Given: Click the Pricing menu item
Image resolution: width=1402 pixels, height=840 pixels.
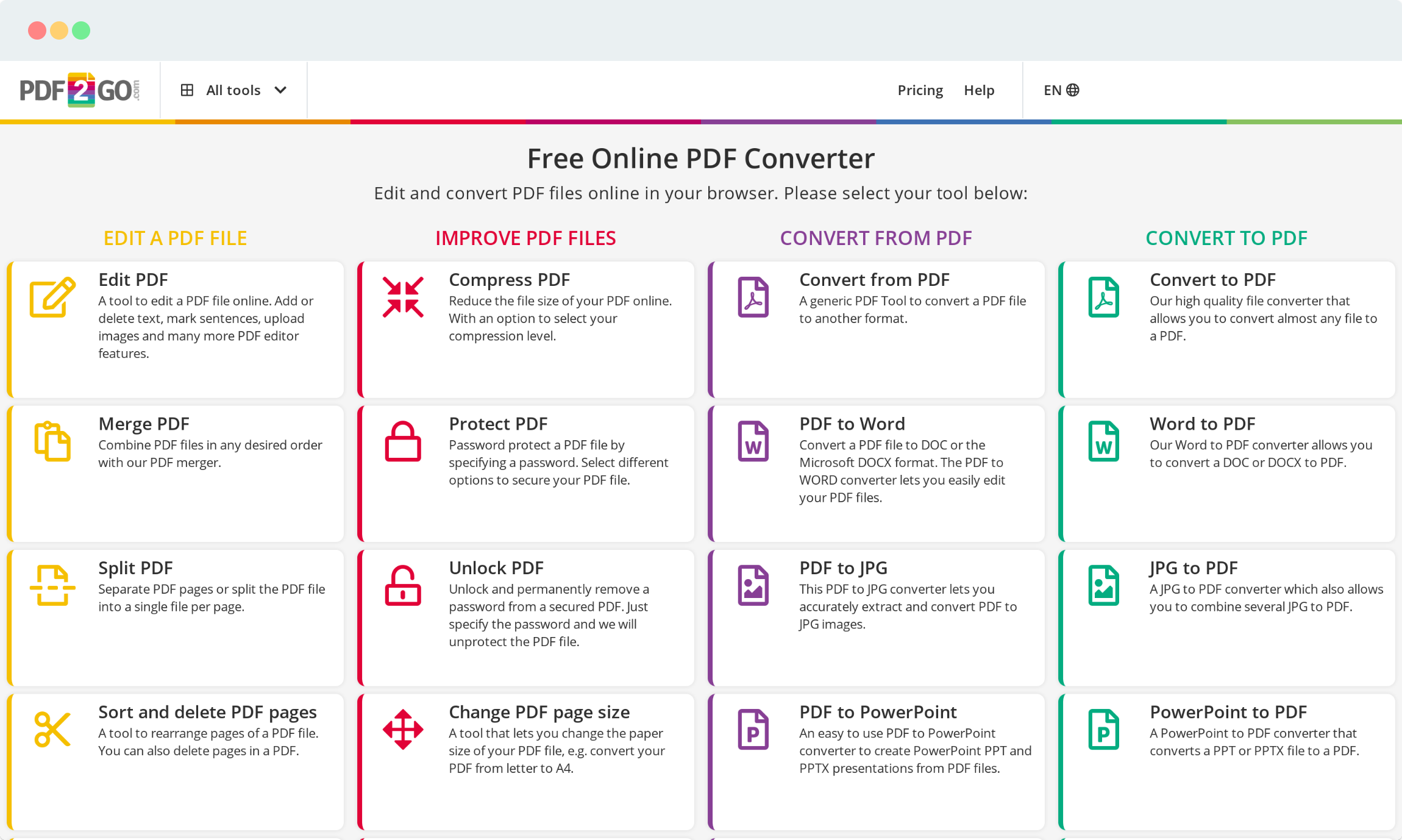Looking at the screenshot, I should tap(920, 90).
